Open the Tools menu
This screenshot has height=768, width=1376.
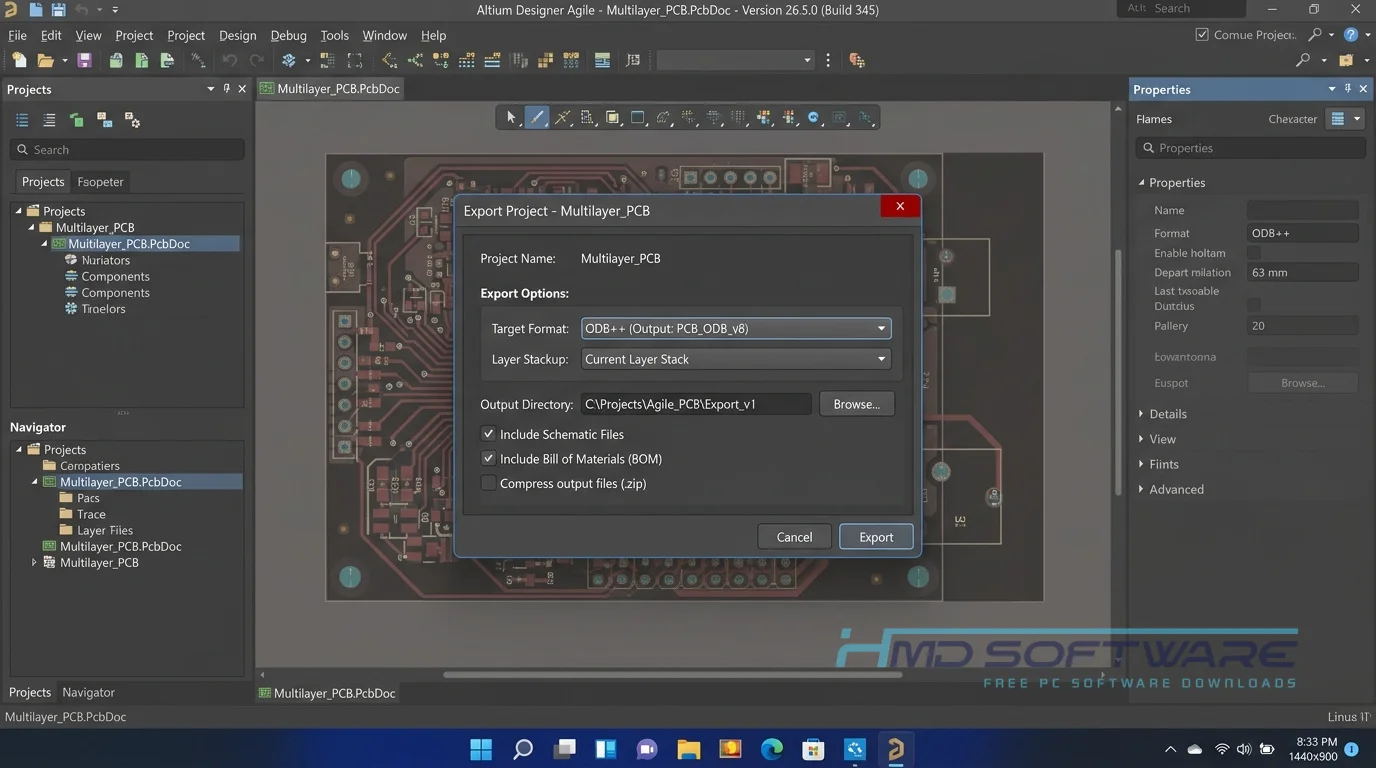click(334, 35)
